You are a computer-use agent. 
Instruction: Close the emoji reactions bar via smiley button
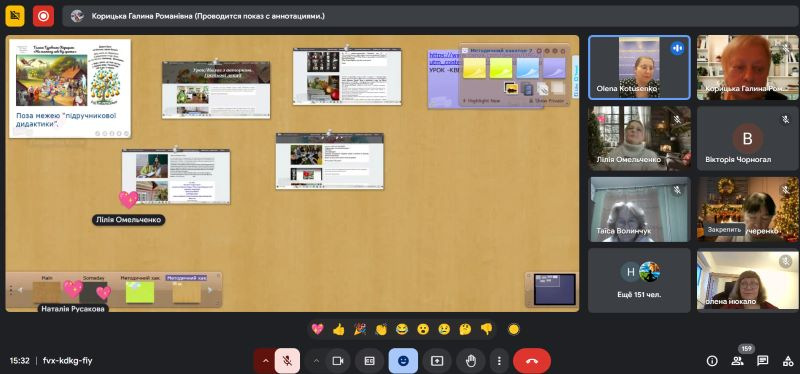point(403,361)
